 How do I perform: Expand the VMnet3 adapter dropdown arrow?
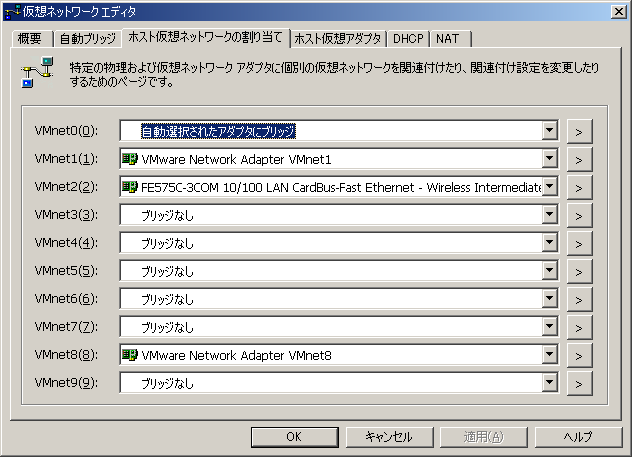coord(549,215)
